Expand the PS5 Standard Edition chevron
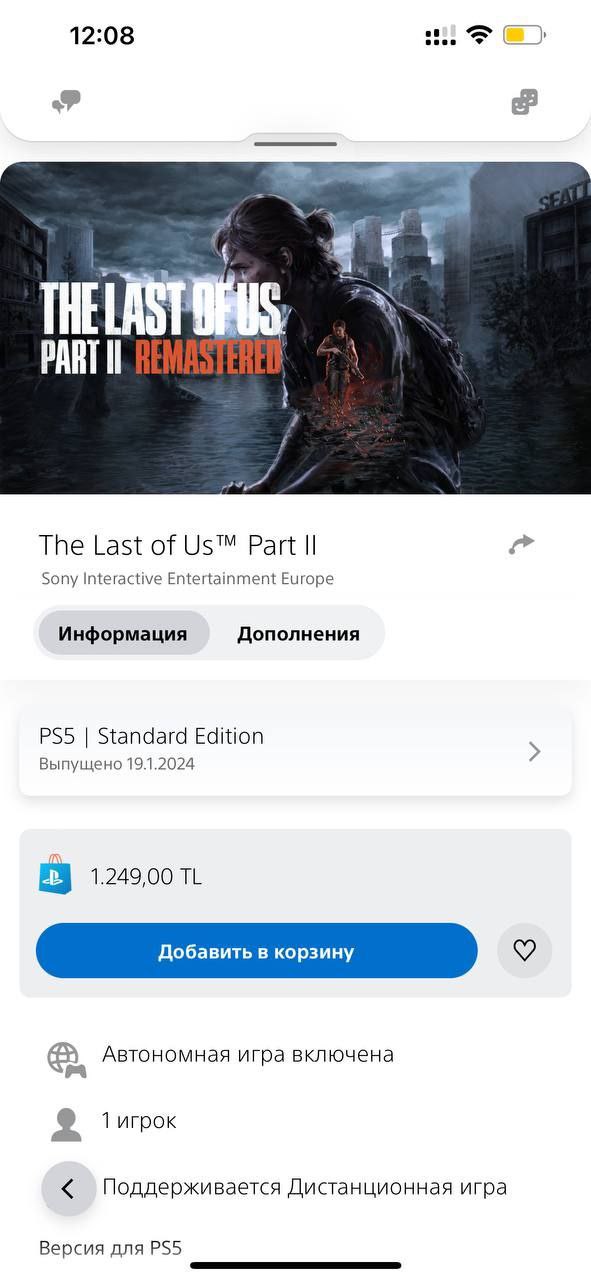591x1280 pixels. [x=534, y=752]
